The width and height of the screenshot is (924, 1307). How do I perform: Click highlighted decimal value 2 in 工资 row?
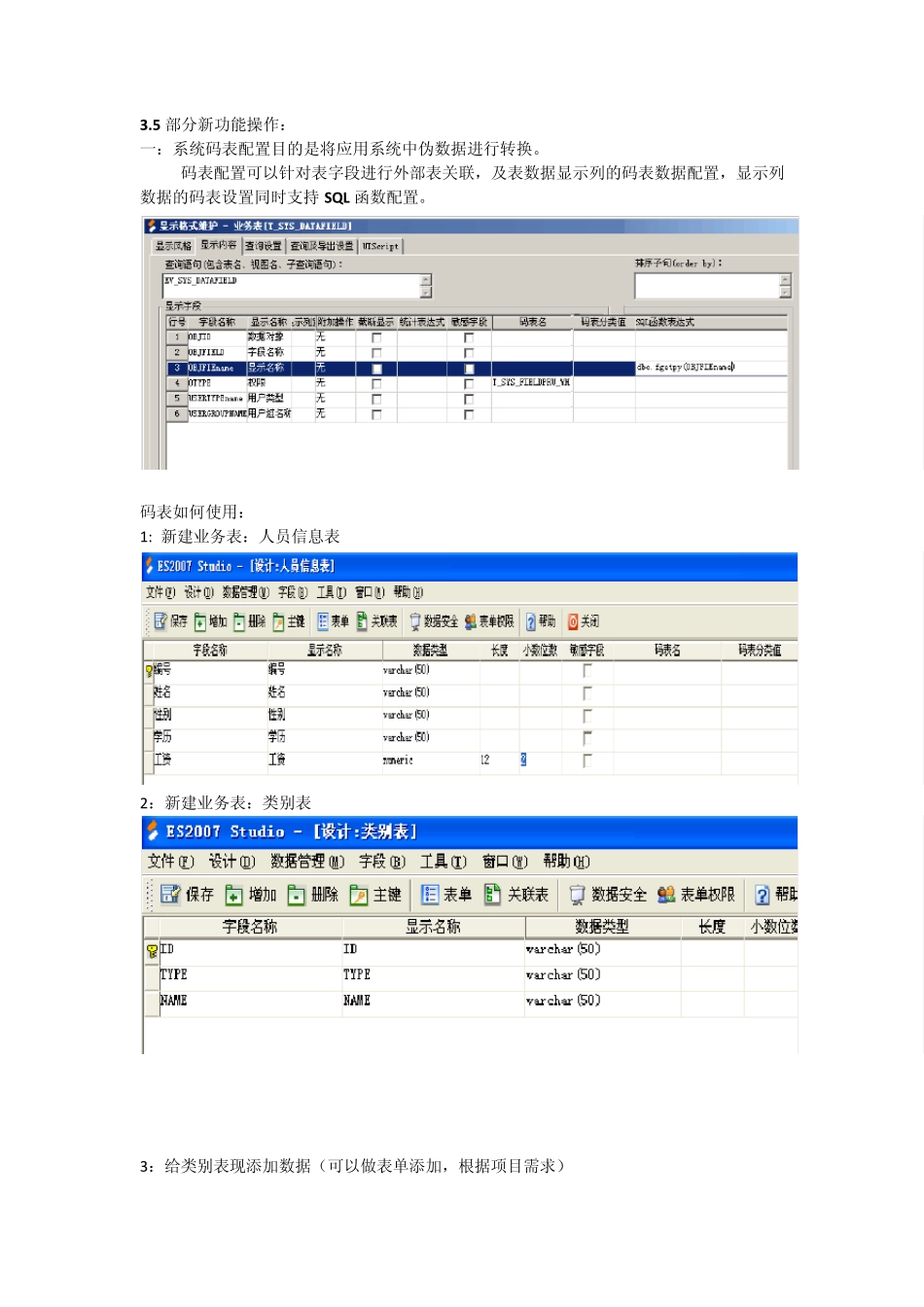[523, 760]
